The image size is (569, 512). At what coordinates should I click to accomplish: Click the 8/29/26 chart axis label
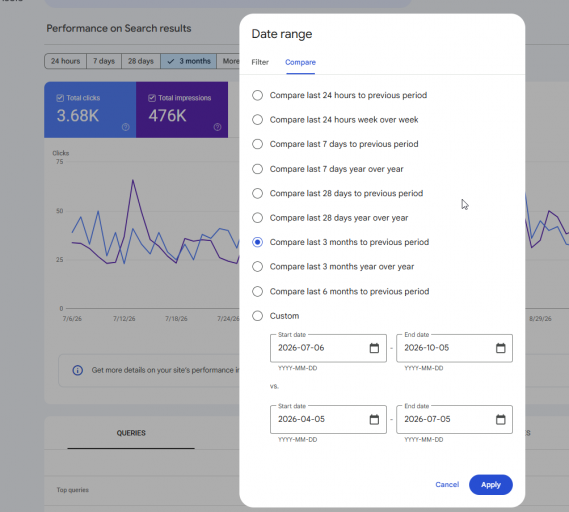pos(540,319)
